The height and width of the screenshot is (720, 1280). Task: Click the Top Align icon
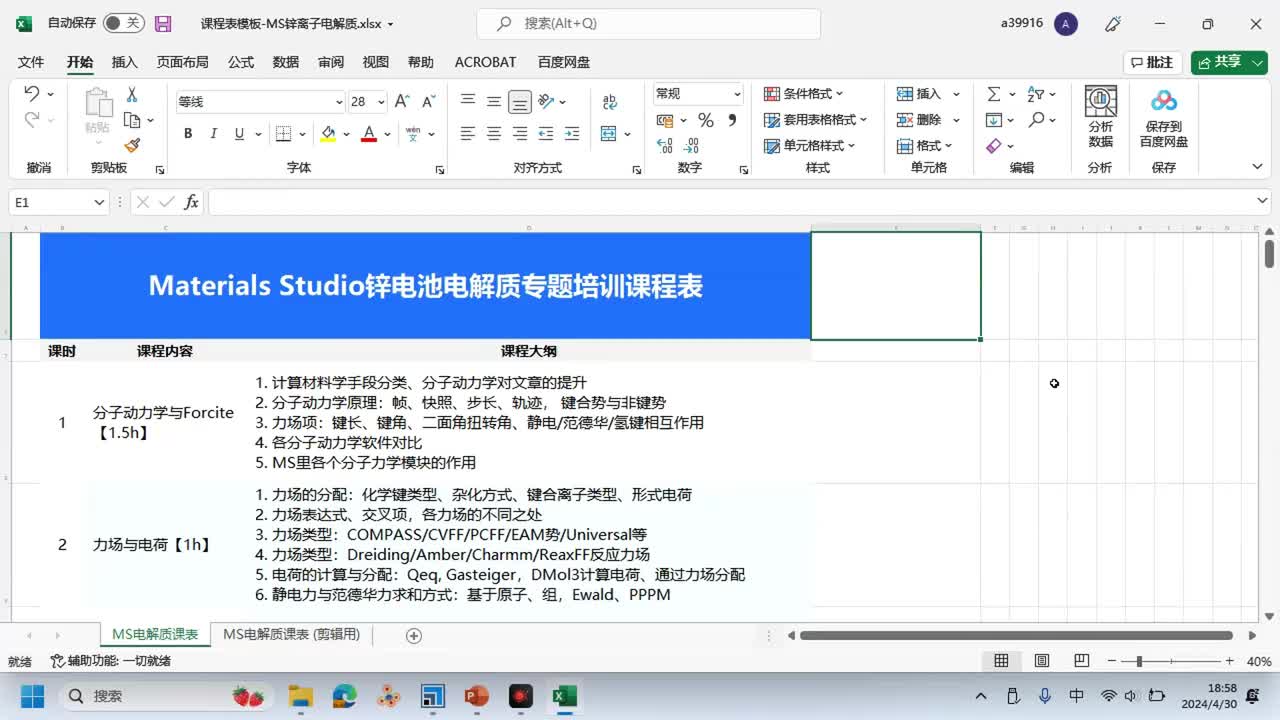point(467,101)
